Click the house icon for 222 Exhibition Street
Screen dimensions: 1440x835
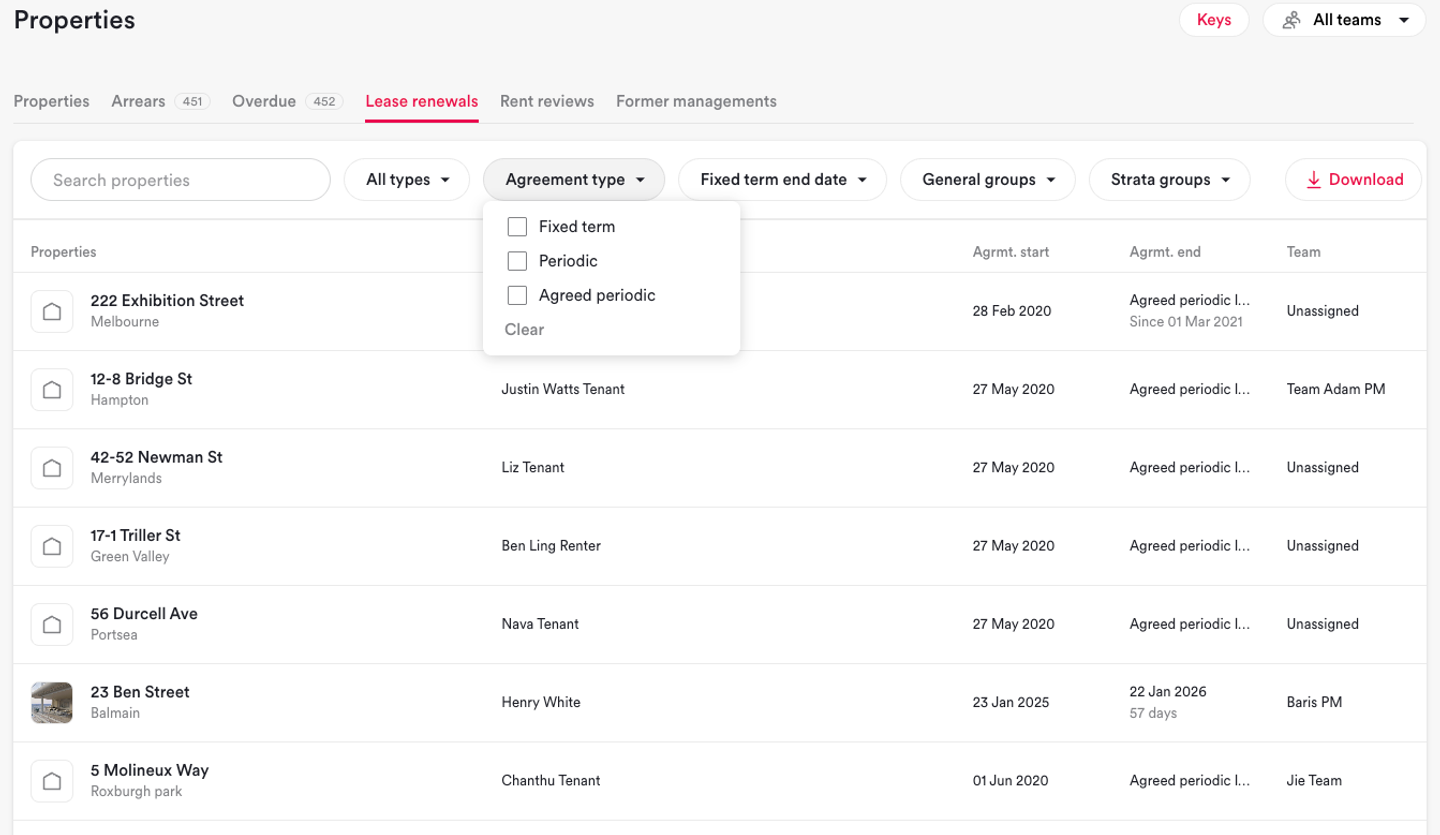coord(52,311)
